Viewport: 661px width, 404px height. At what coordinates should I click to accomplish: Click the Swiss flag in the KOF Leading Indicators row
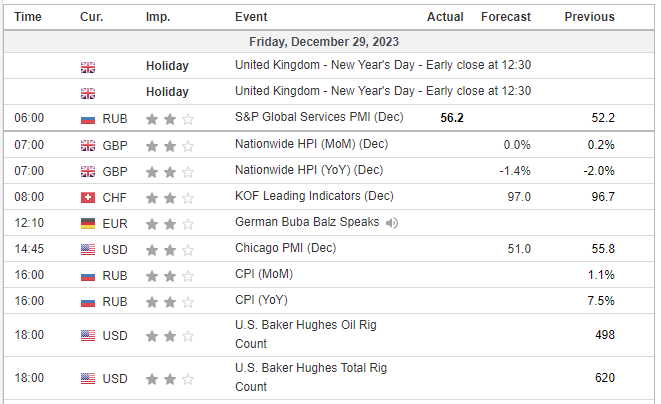(x=88, y=197)
